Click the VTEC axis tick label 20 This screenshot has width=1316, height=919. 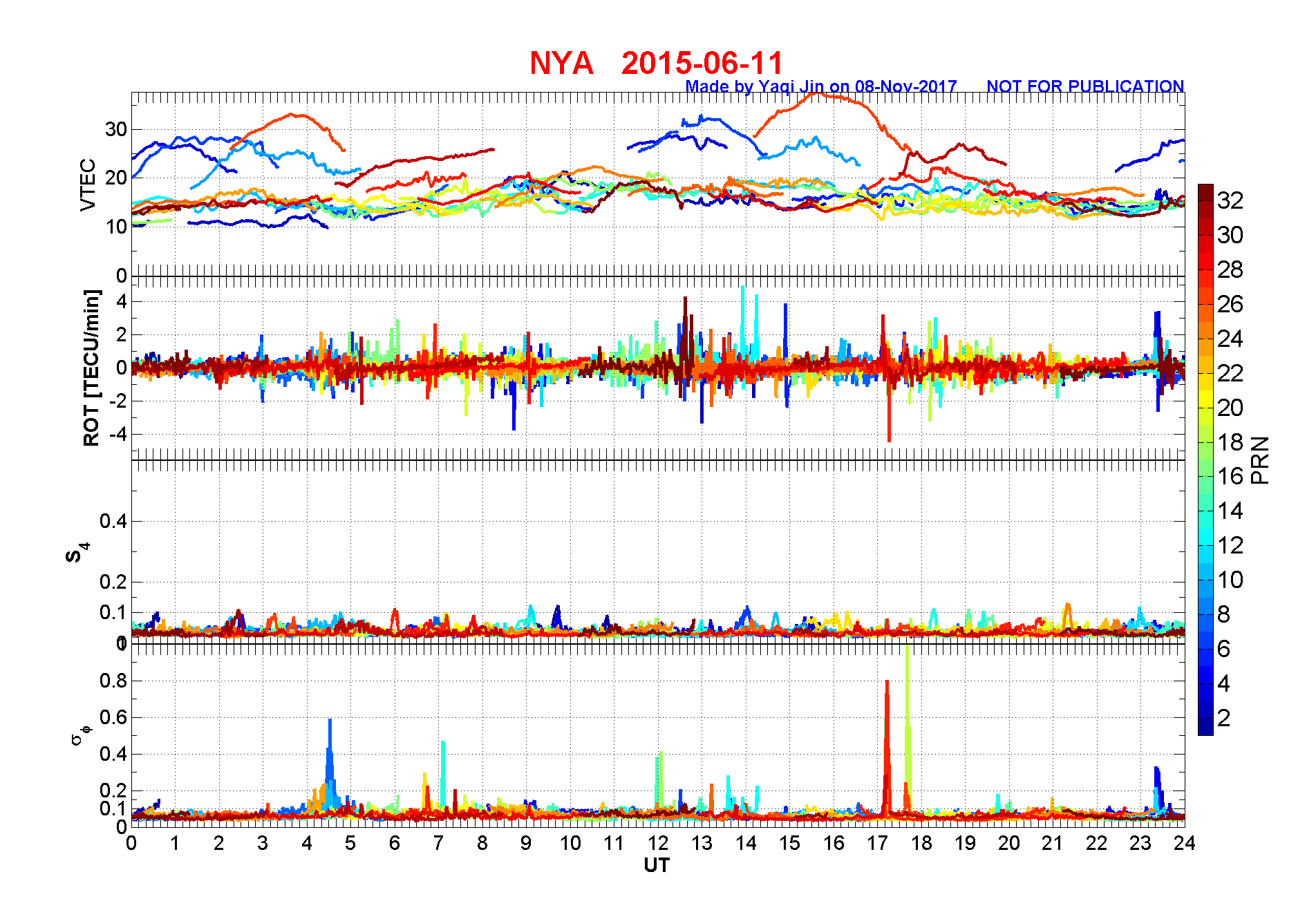(116, 178)
